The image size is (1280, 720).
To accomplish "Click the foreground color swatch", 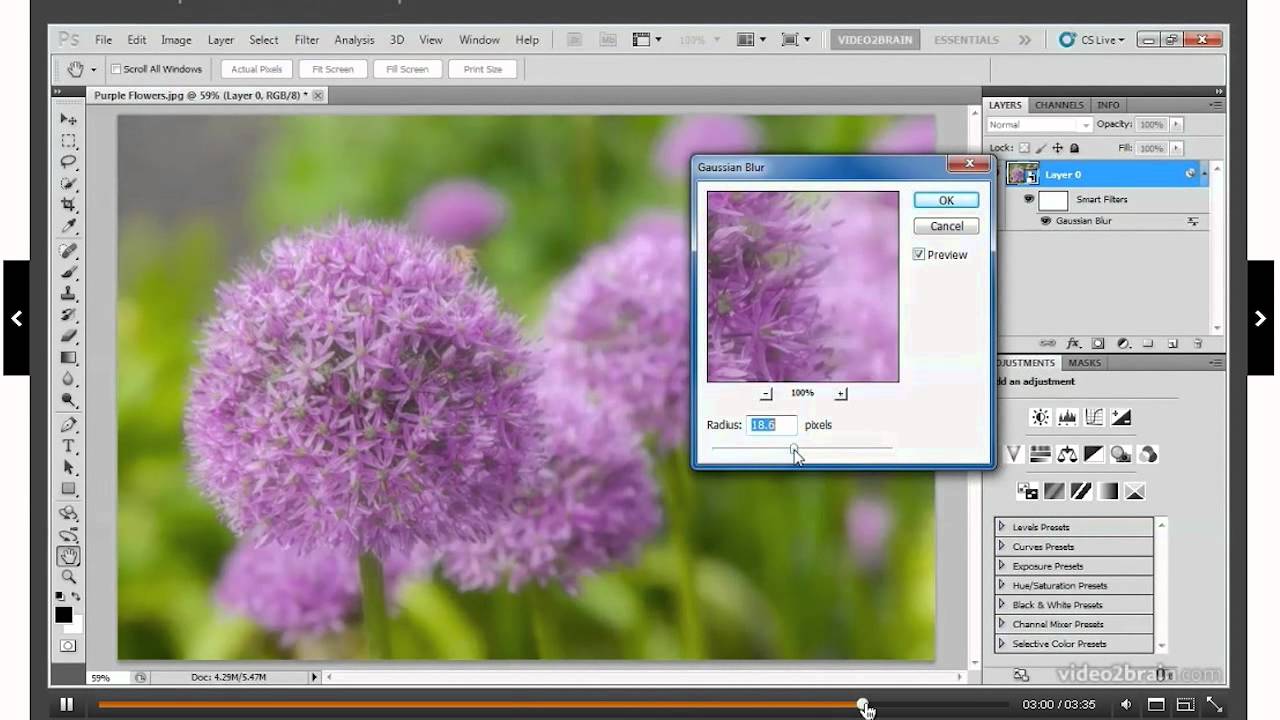I will point(64,615).
